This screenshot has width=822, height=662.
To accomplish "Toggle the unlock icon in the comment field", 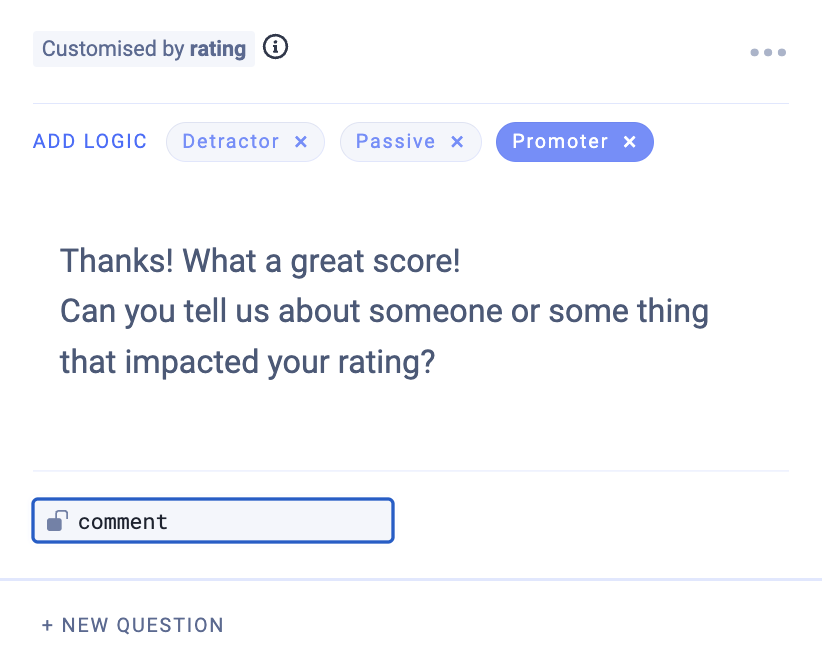I will [58, 521].
